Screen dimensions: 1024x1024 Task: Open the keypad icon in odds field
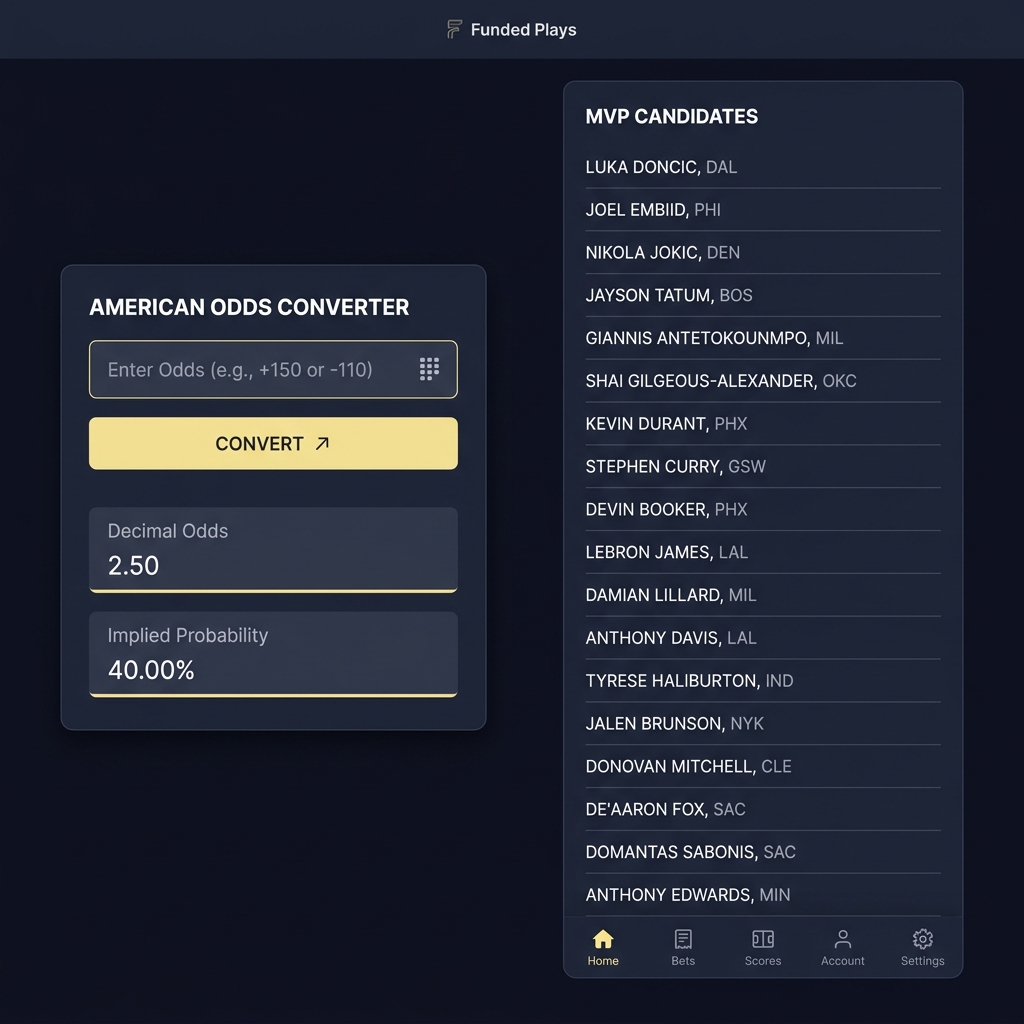(x=429, y=369)
